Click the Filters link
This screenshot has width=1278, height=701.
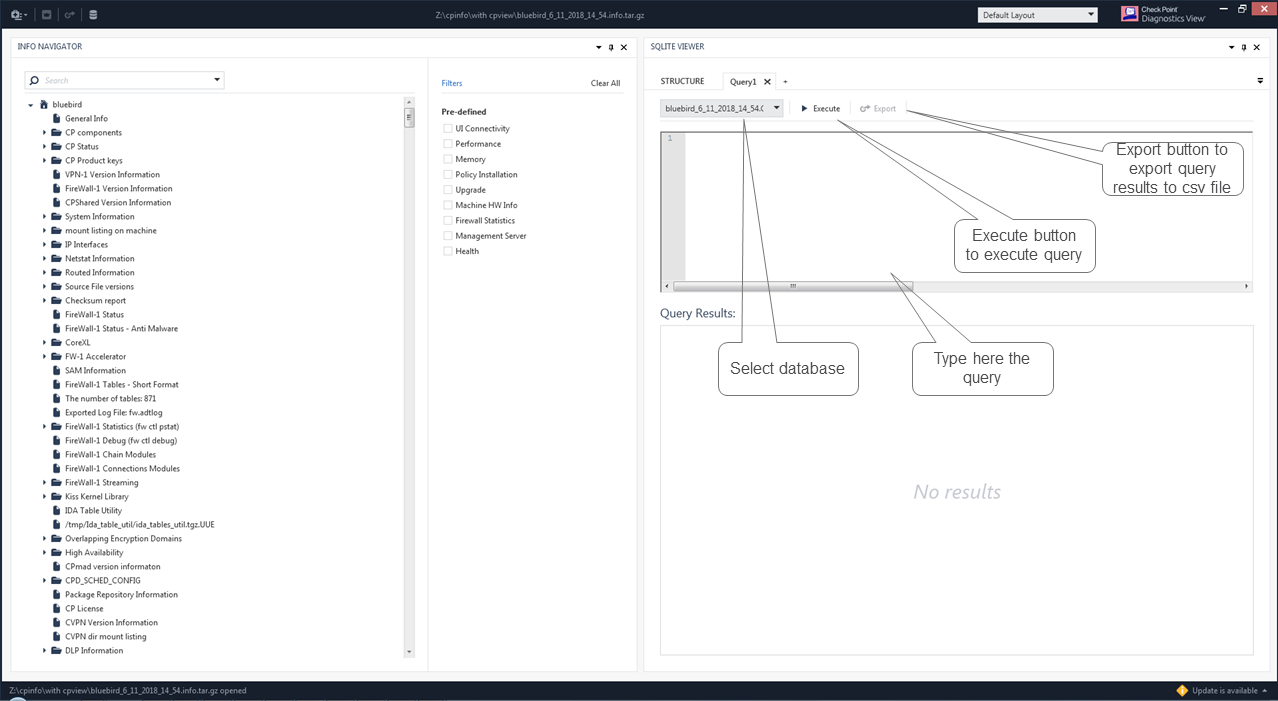(x=452, y=83)
